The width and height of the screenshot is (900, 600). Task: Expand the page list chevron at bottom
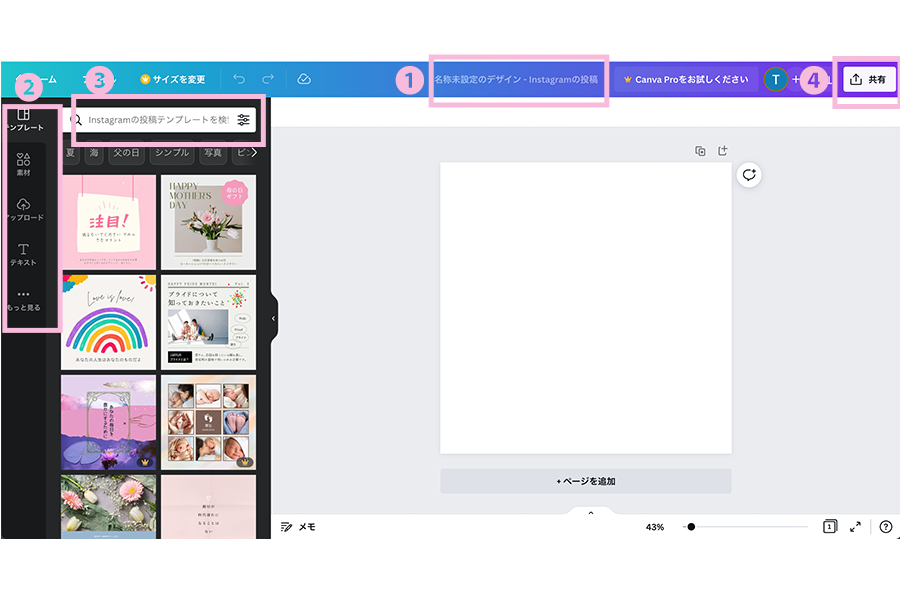(590, 513)
